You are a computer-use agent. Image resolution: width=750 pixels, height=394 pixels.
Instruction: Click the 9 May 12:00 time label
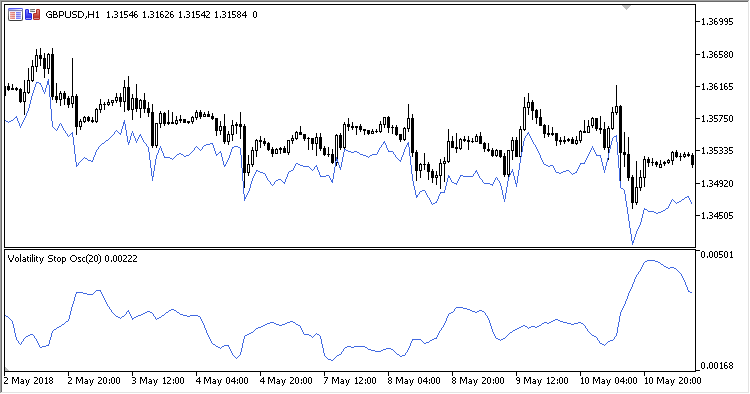click(542, 381)
